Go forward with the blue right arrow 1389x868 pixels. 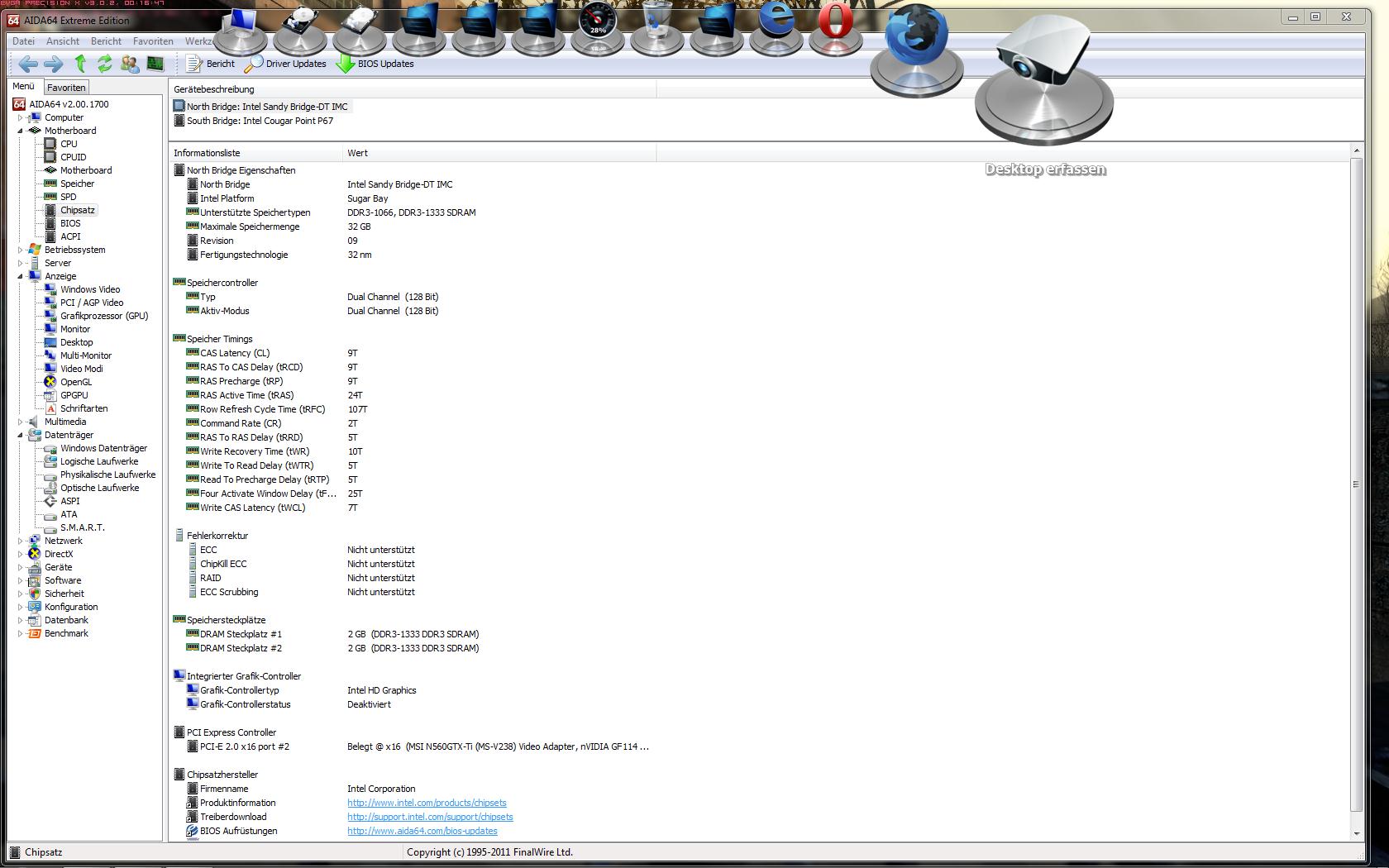point(54,64)
